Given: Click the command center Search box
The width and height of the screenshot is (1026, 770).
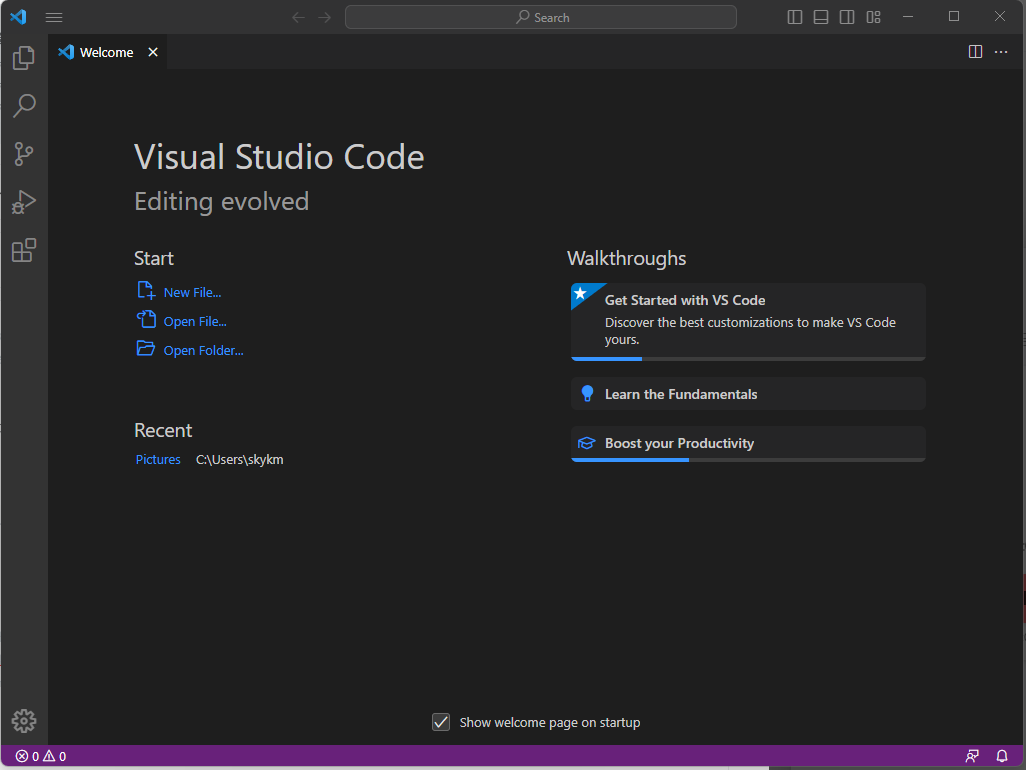Looking at the screenshot, I should coord(540,17).
